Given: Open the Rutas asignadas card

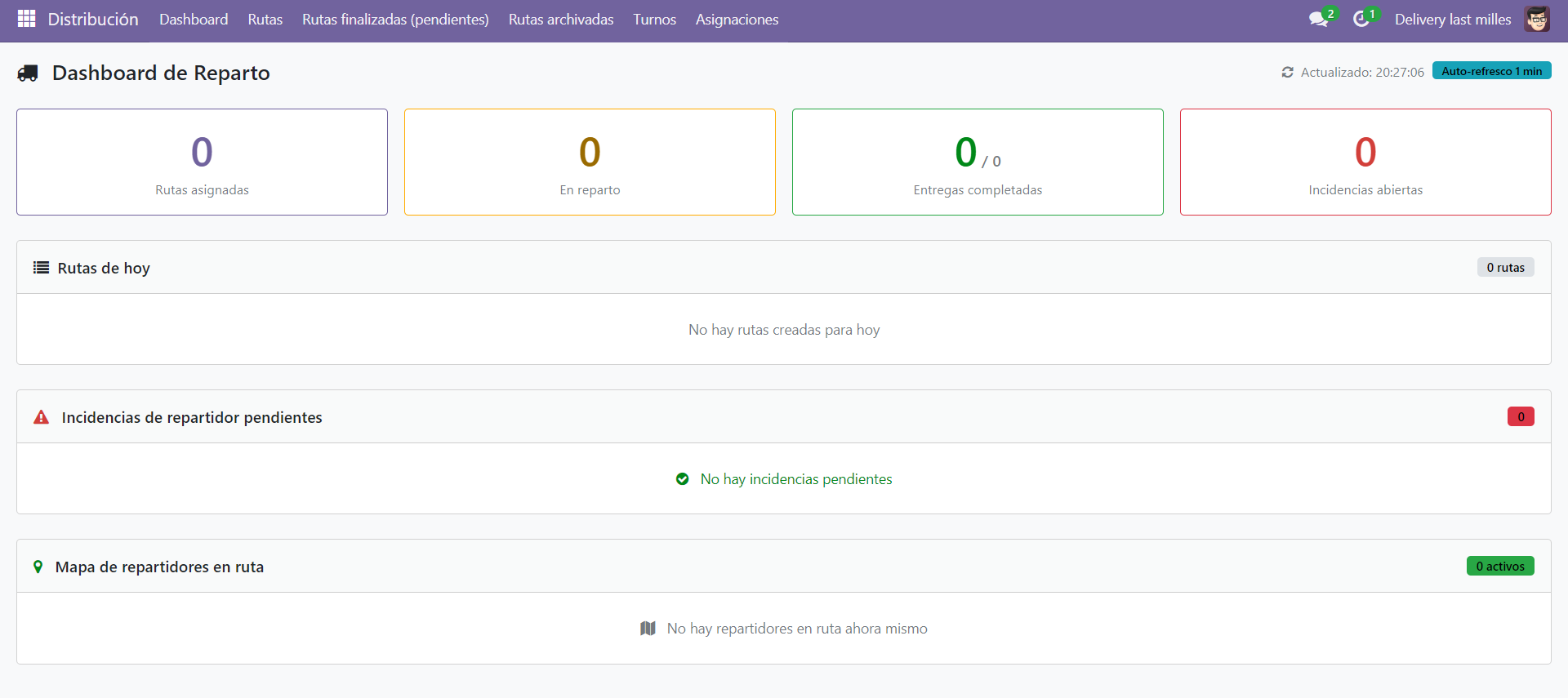Looking at the screenshot, I should (202, 162).
